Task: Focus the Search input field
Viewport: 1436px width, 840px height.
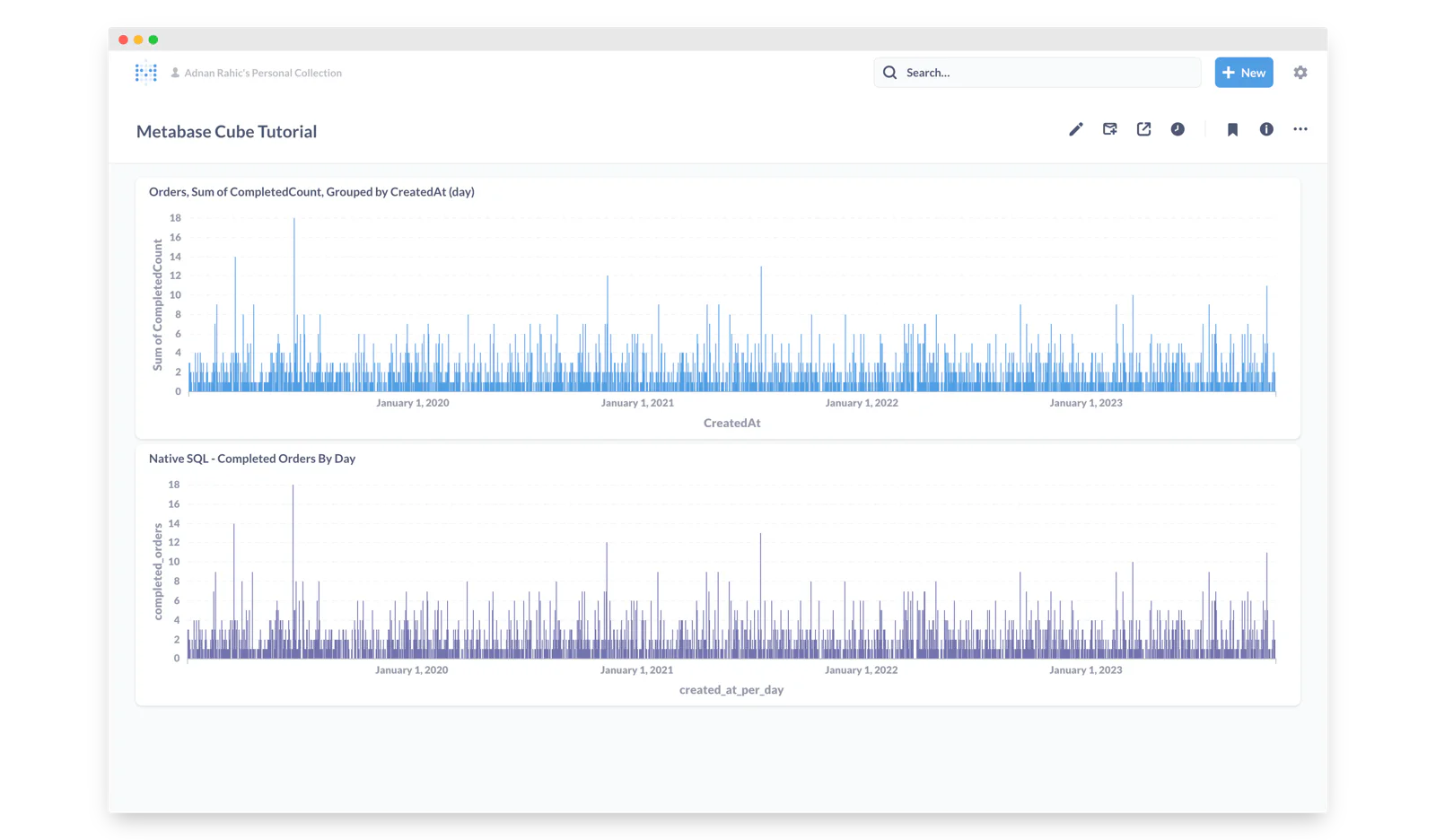Action: point(1038,73)
